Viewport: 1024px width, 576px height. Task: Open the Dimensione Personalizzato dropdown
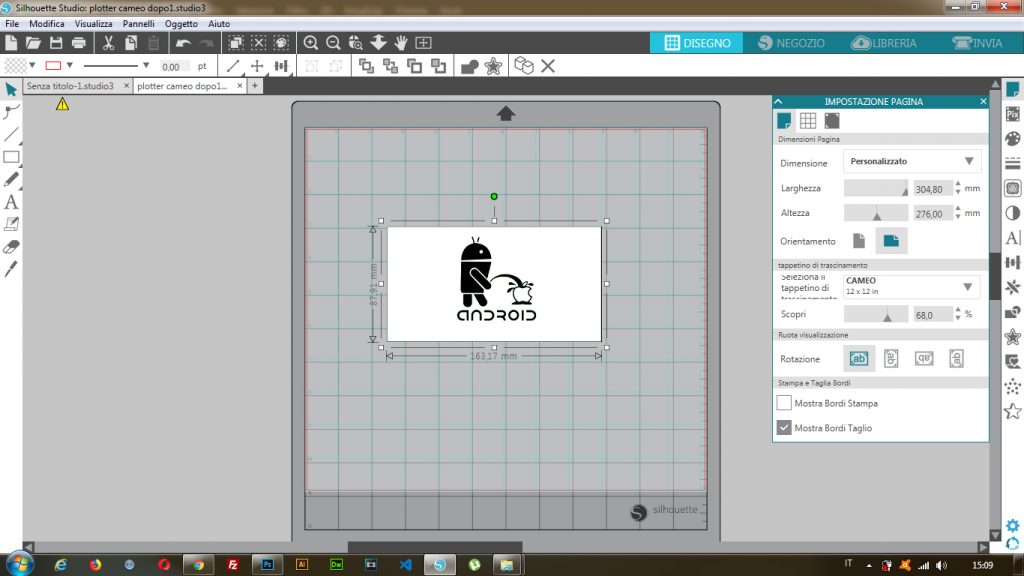(912, 161)
